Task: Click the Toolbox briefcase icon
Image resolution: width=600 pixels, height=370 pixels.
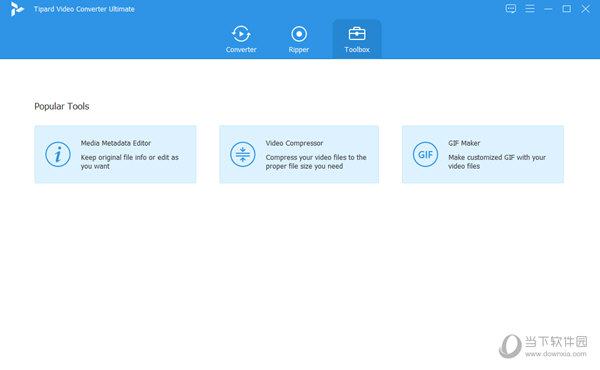Action: click(357, 34)
